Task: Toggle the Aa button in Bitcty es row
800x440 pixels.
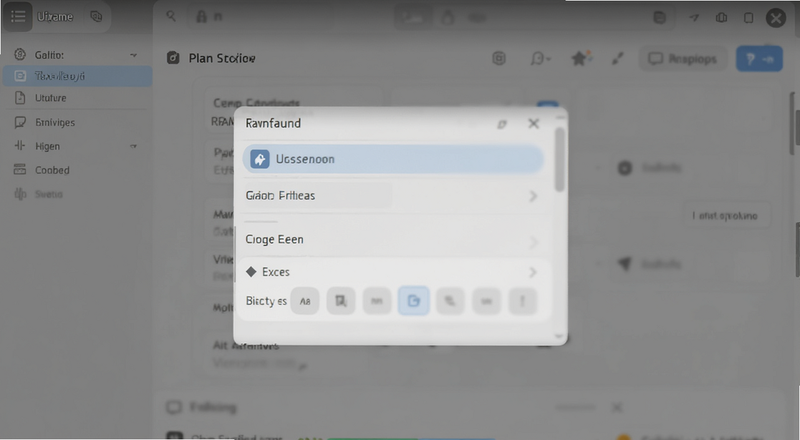Action: tap(305, 301)
